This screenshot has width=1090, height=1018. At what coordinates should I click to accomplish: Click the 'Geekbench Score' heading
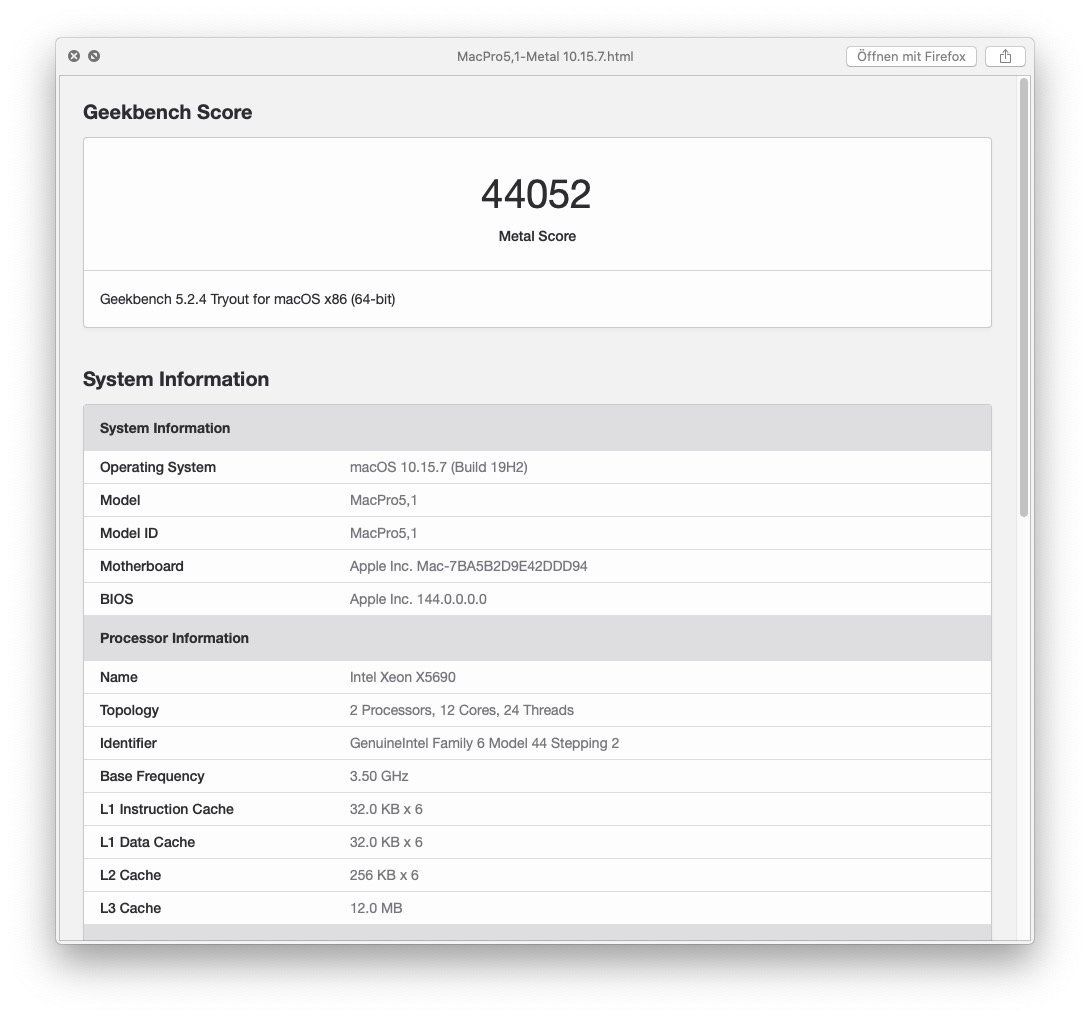[x=168, y=112]
